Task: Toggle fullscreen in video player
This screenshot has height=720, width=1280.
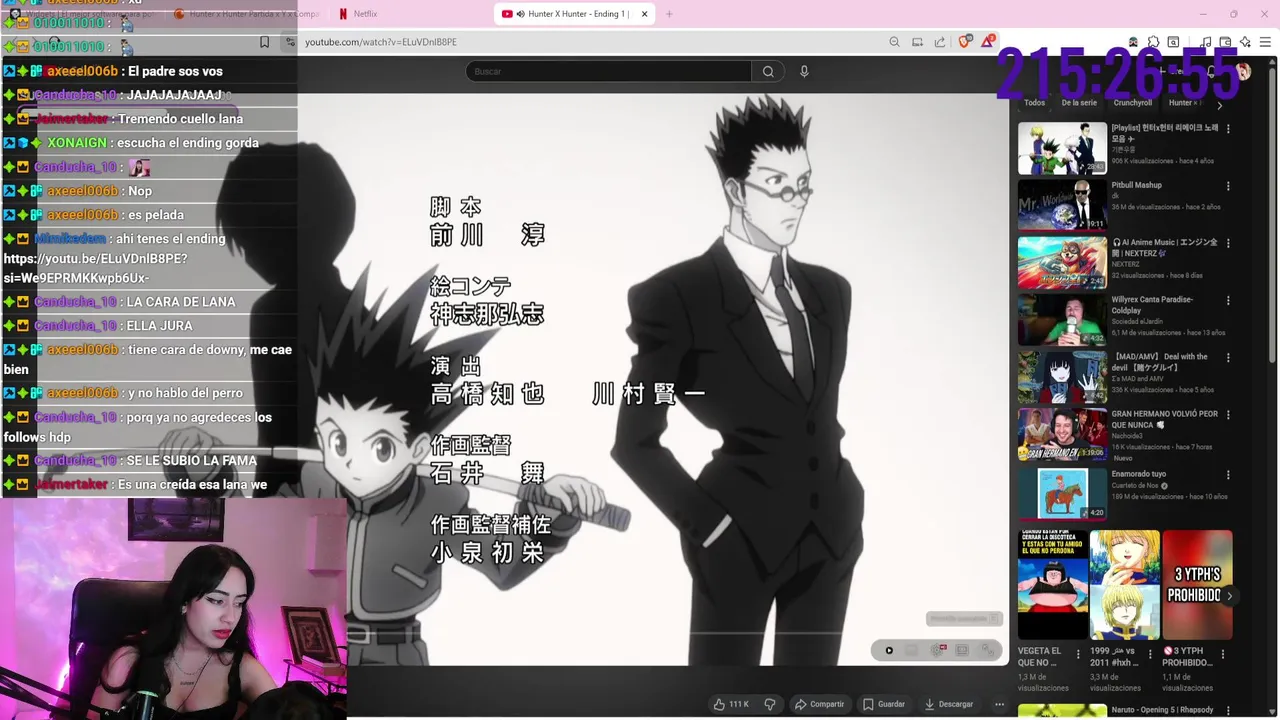Action: pos(987,650)
